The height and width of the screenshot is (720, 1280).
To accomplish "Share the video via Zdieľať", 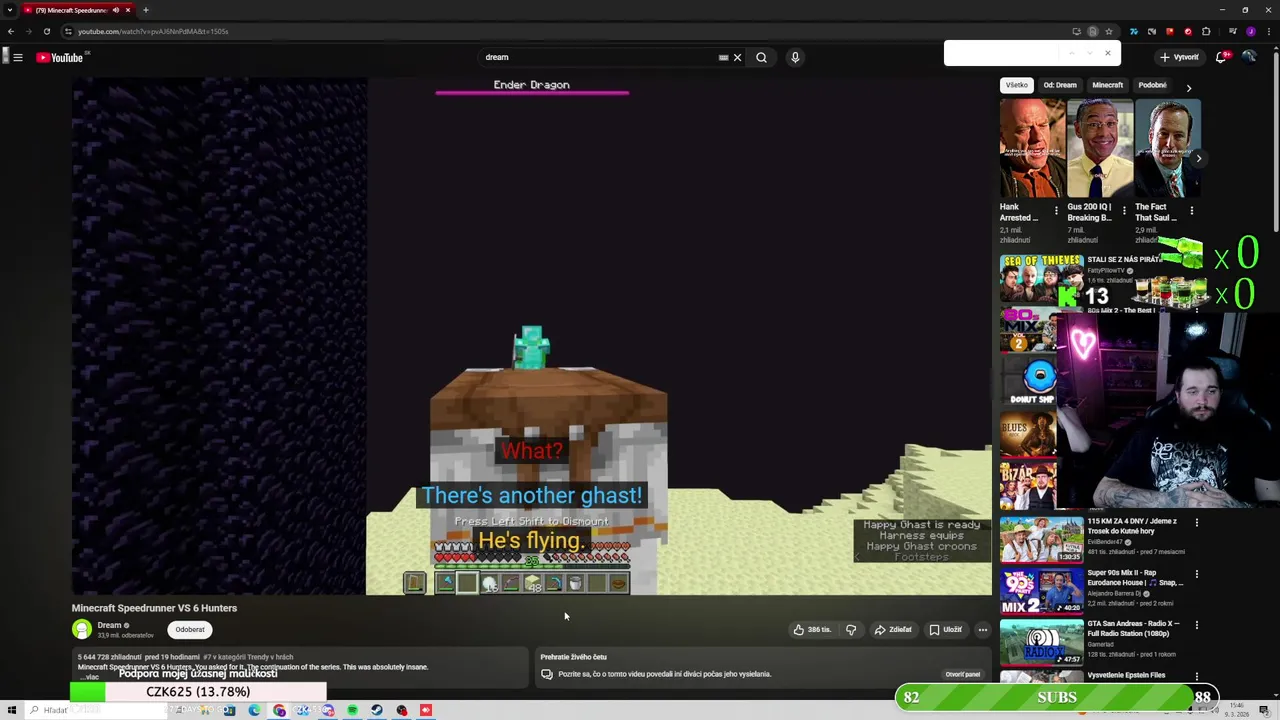I will tap(893, 630).
